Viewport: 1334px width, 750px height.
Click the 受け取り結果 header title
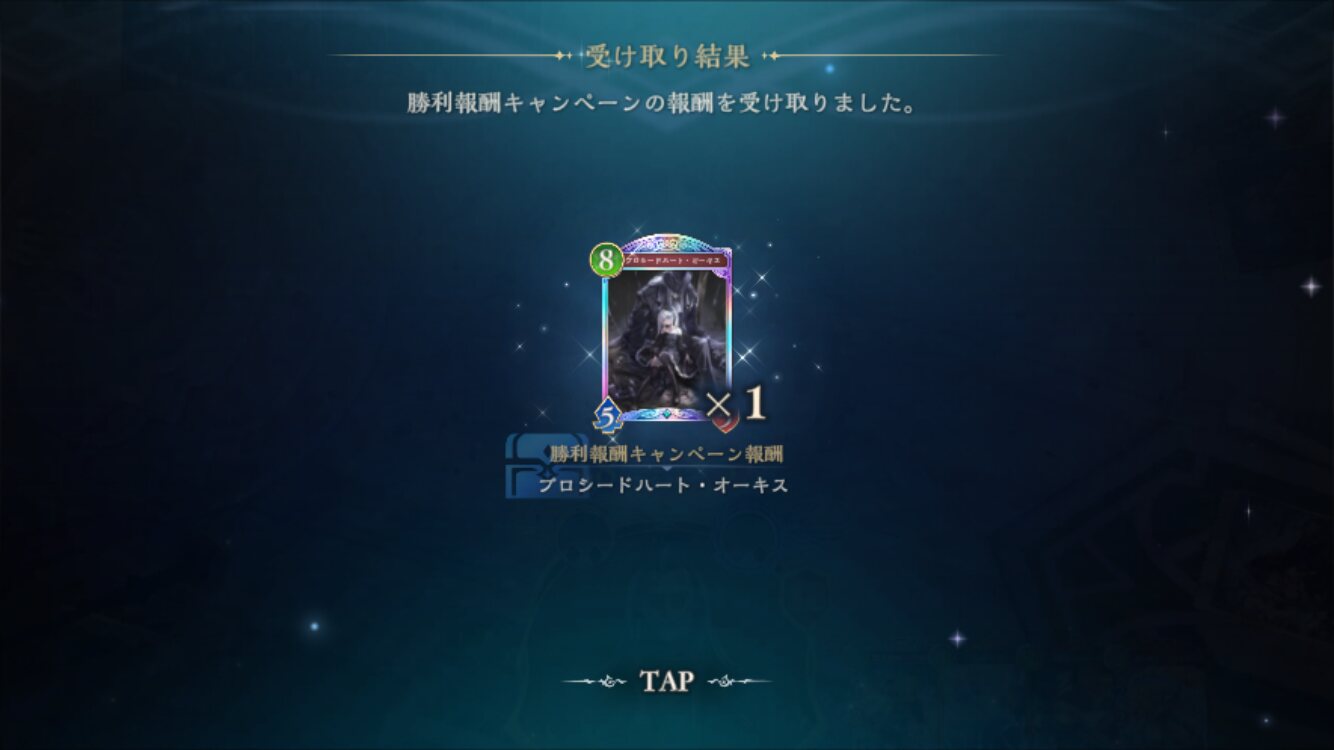coord(667,56)
